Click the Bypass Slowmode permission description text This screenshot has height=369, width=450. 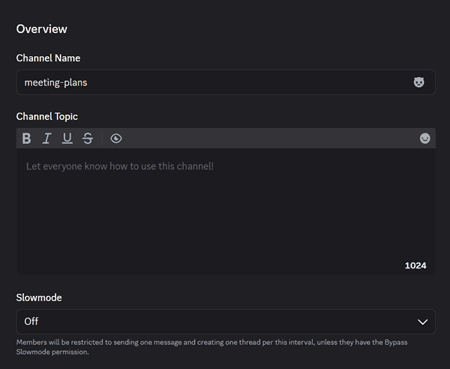coord(212,347)
